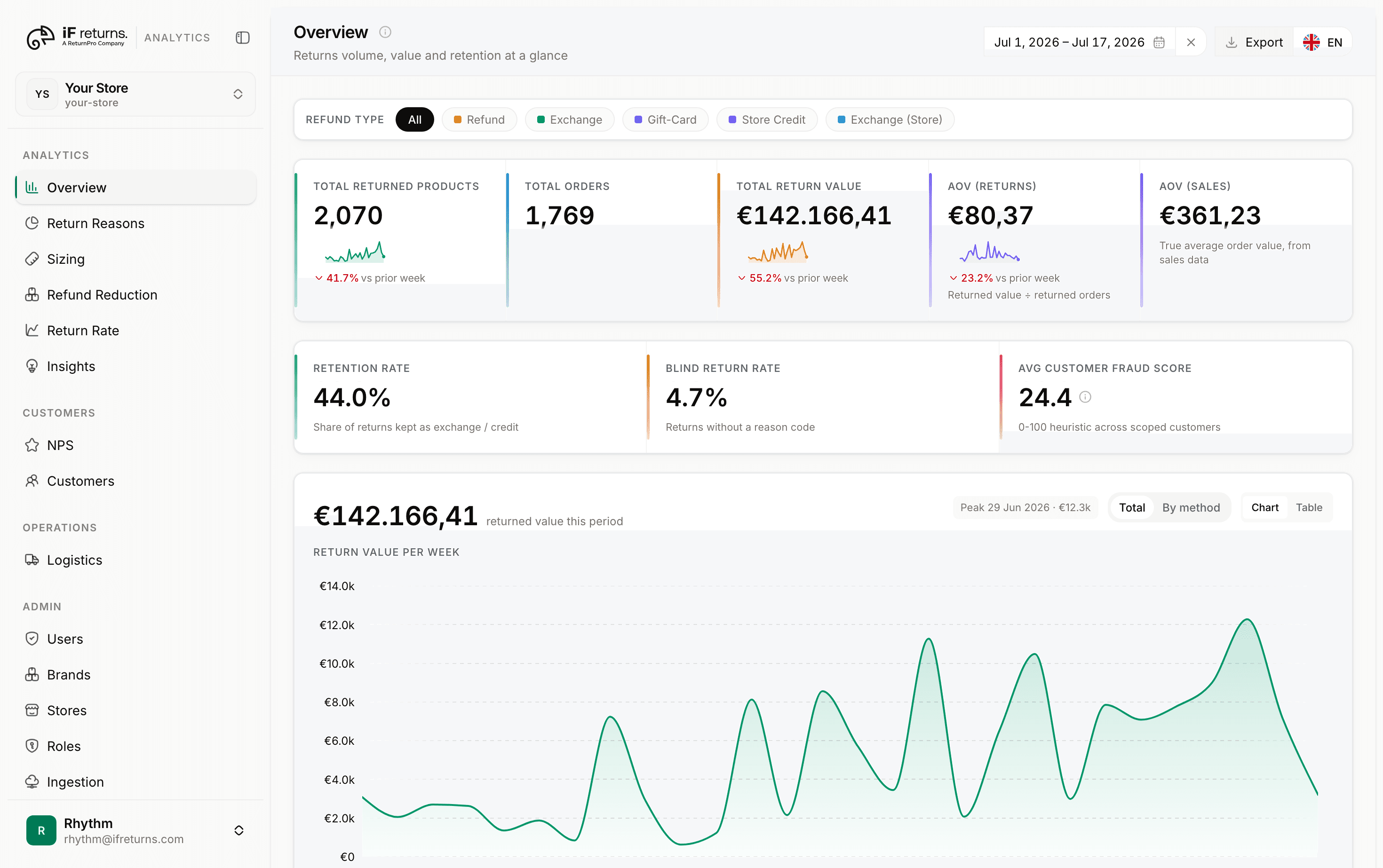
Task: Go to Logistics under Operations
Action: click(135, 560)
